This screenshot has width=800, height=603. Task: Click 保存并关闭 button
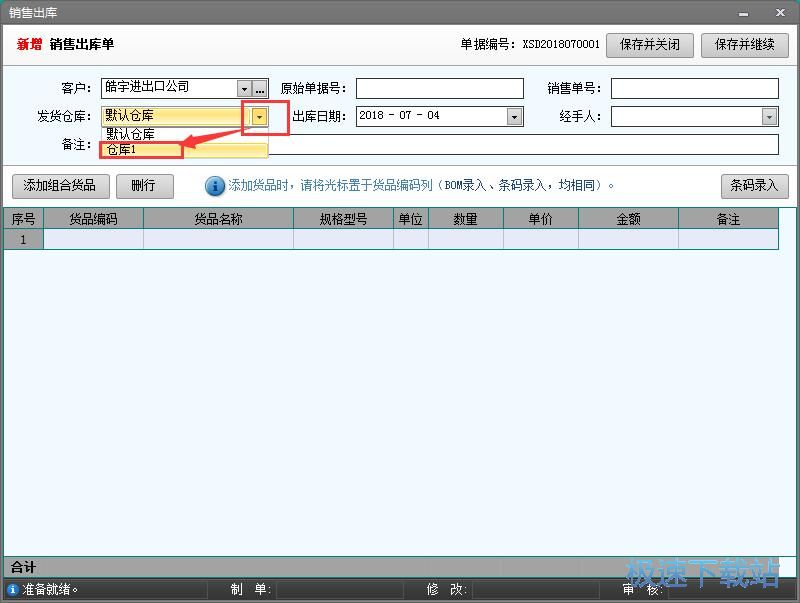point(650,45)
